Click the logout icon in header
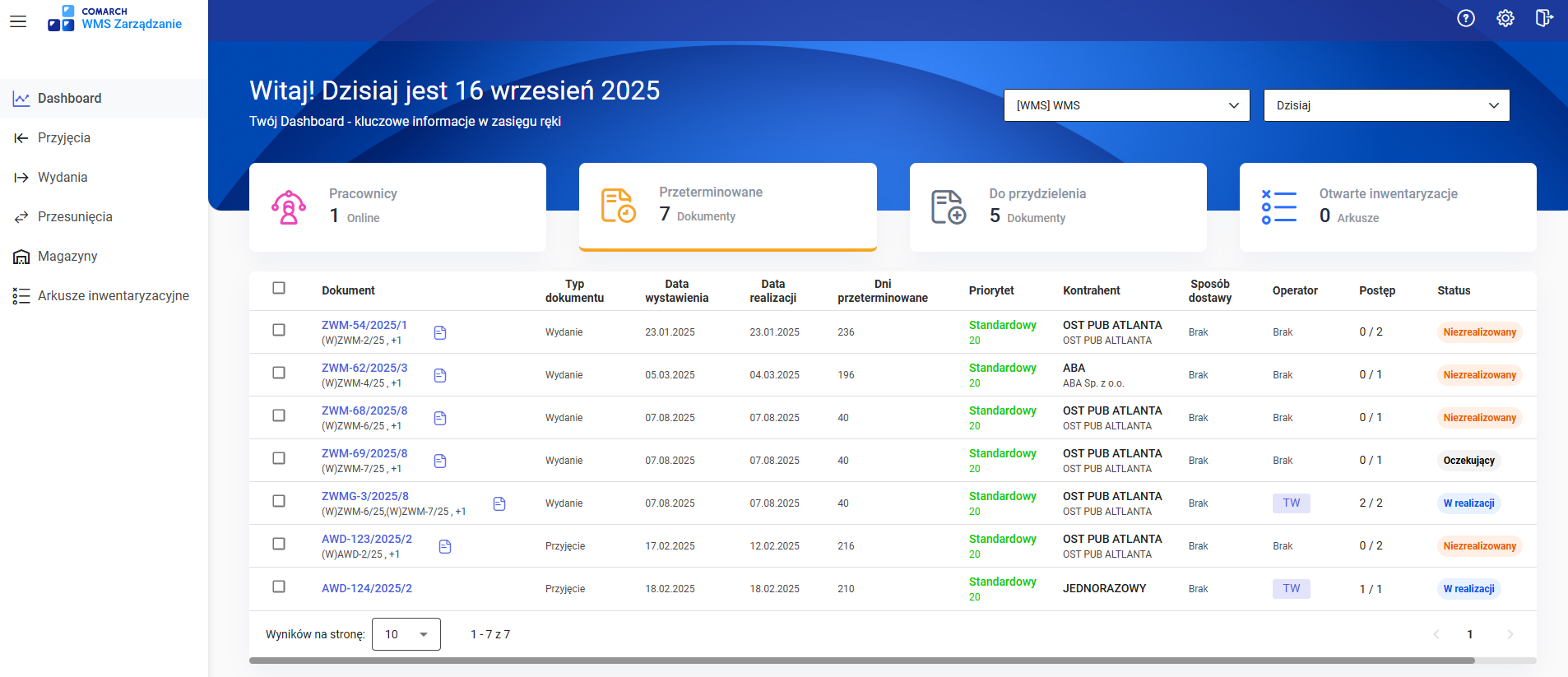The height and width of the screenshot is (677, 1568). [1543, 18]
